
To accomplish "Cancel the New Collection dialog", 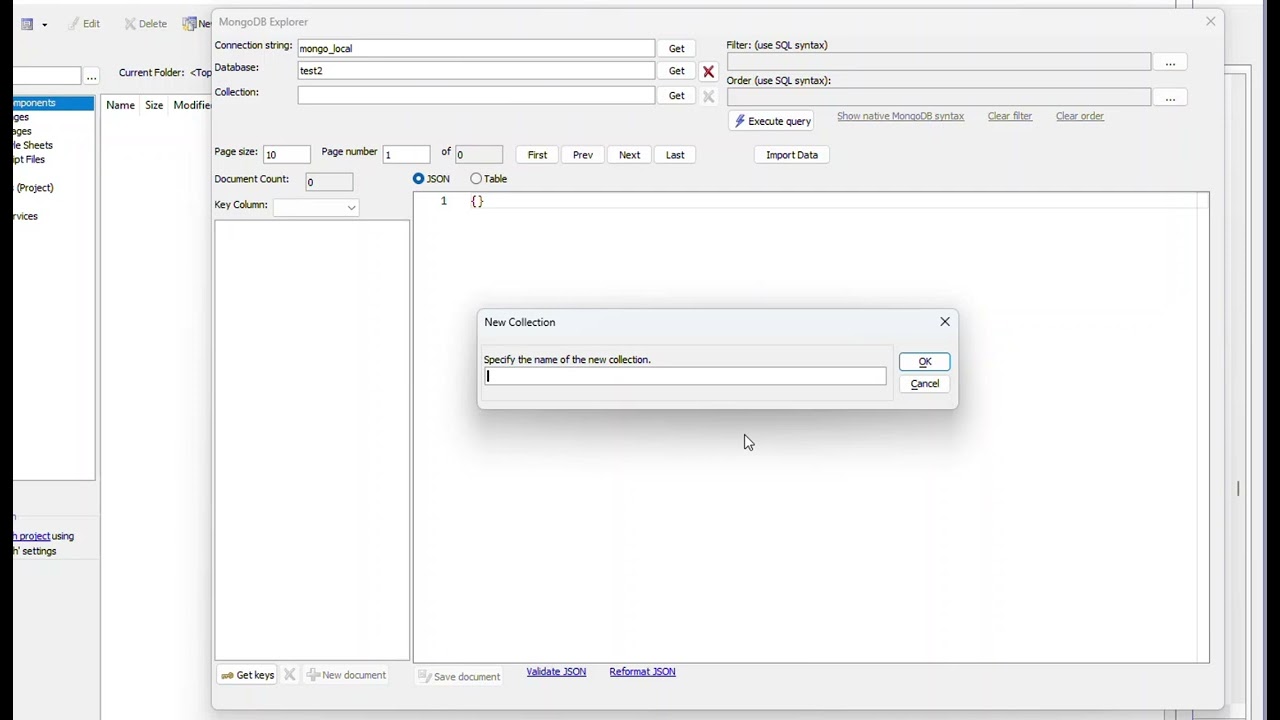I will (x=924, y=384).
